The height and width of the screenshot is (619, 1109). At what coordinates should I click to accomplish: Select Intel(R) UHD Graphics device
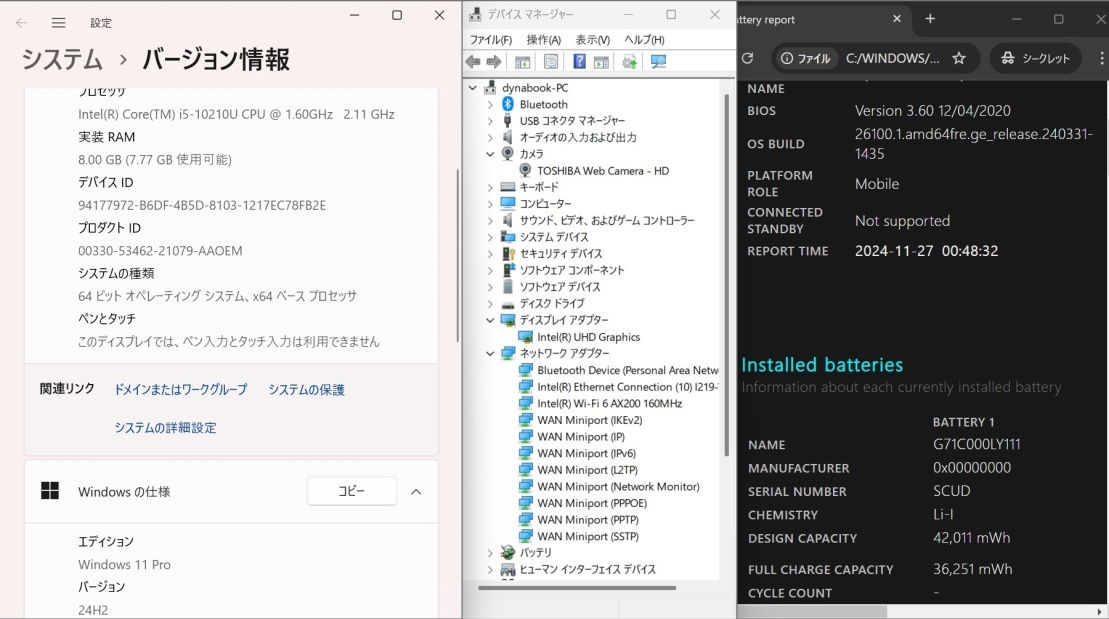tap(588, 337)
